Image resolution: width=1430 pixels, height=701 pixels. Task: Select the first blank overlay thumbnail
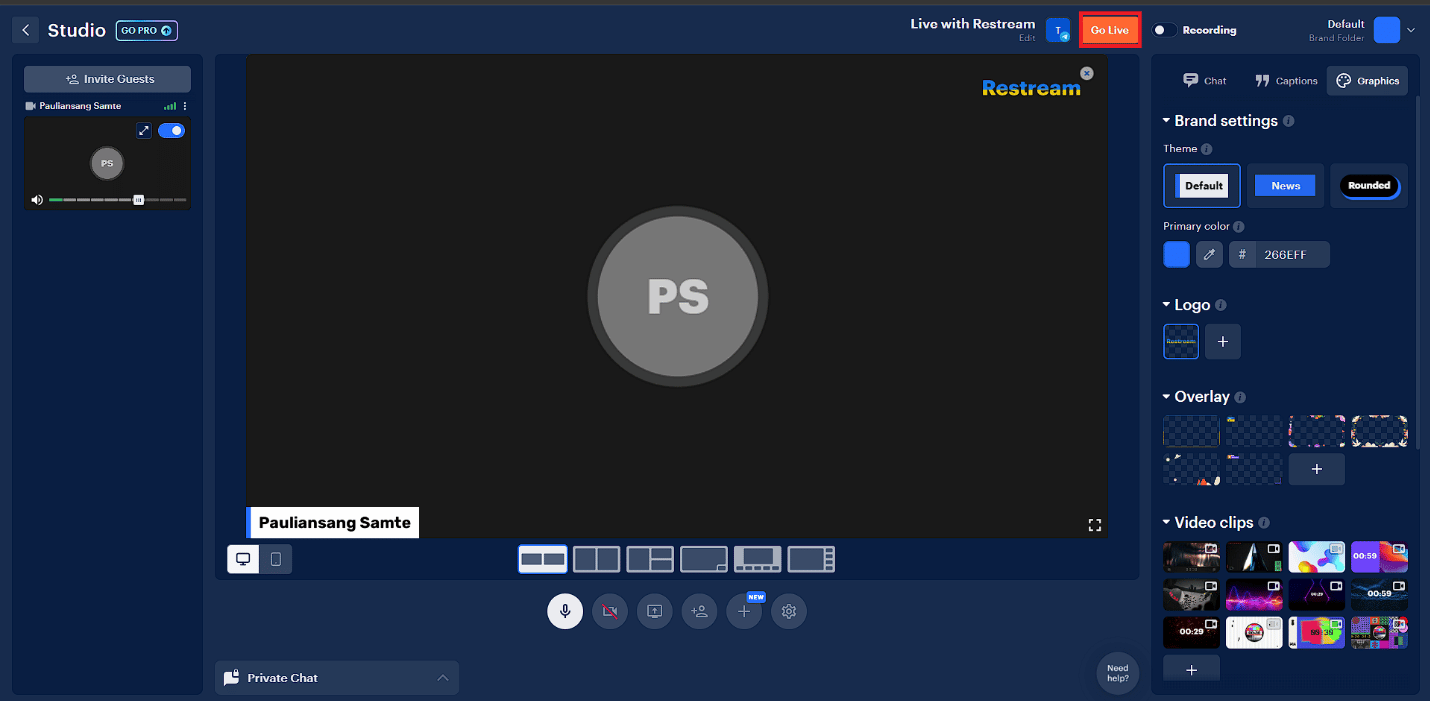pos(1192,431)
